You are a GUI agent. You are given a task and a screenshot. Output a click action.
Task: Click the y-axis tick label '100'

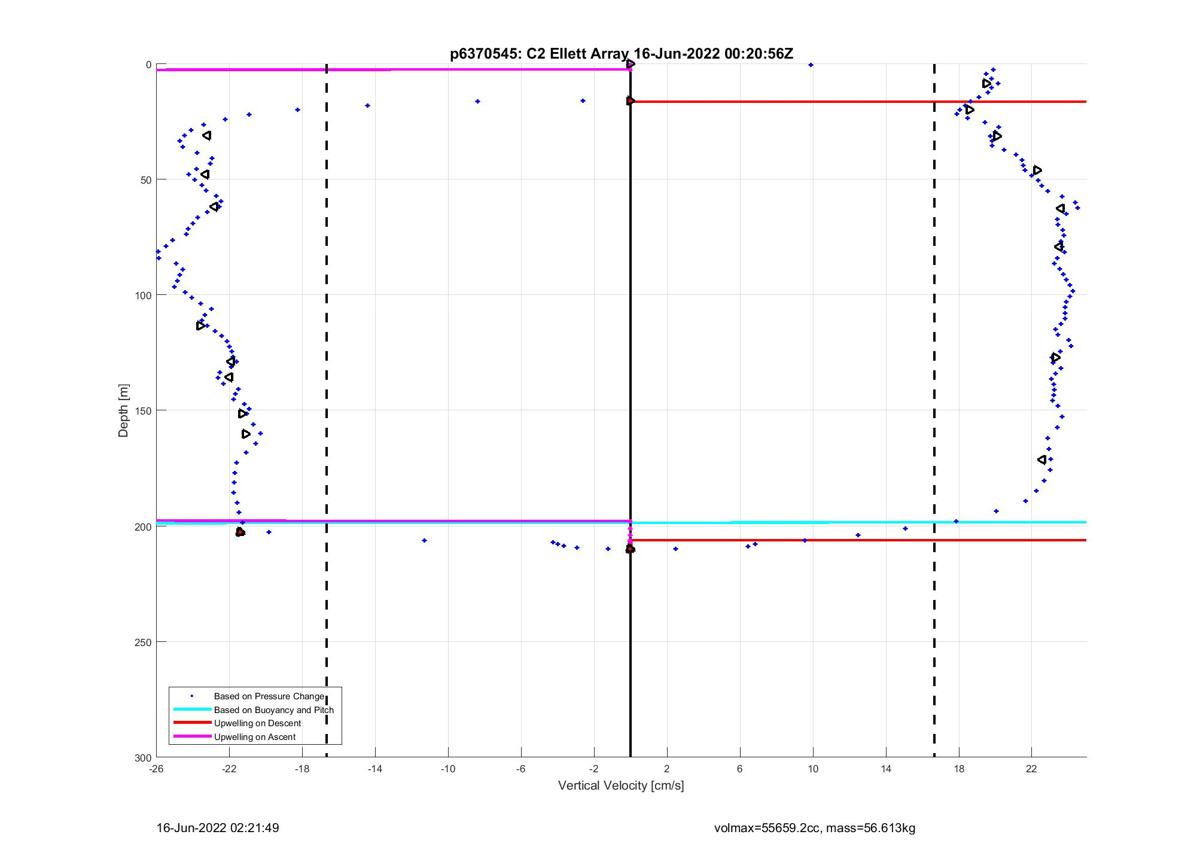click(x=142, y=295)
